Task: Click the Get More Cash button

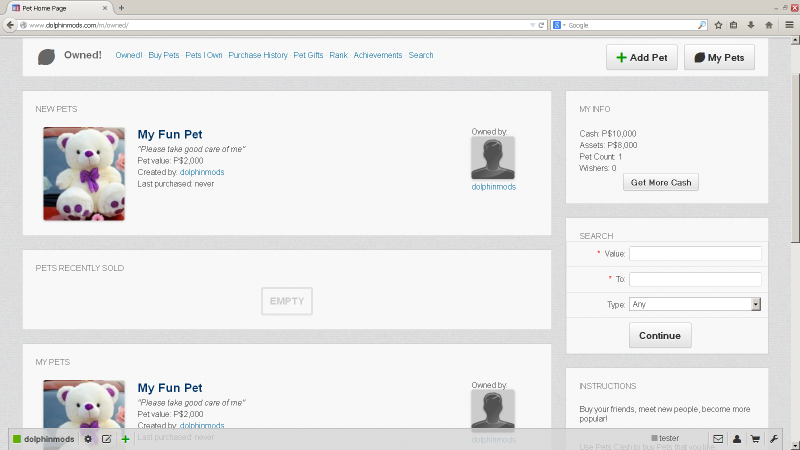Action: (x=661, y=182)
